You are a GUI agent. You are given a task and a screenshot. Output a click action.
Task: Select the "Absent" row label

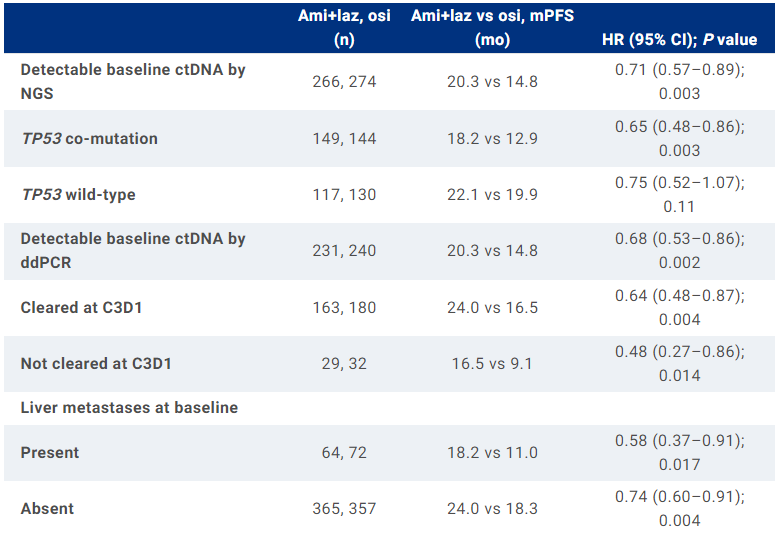(47, 509)
